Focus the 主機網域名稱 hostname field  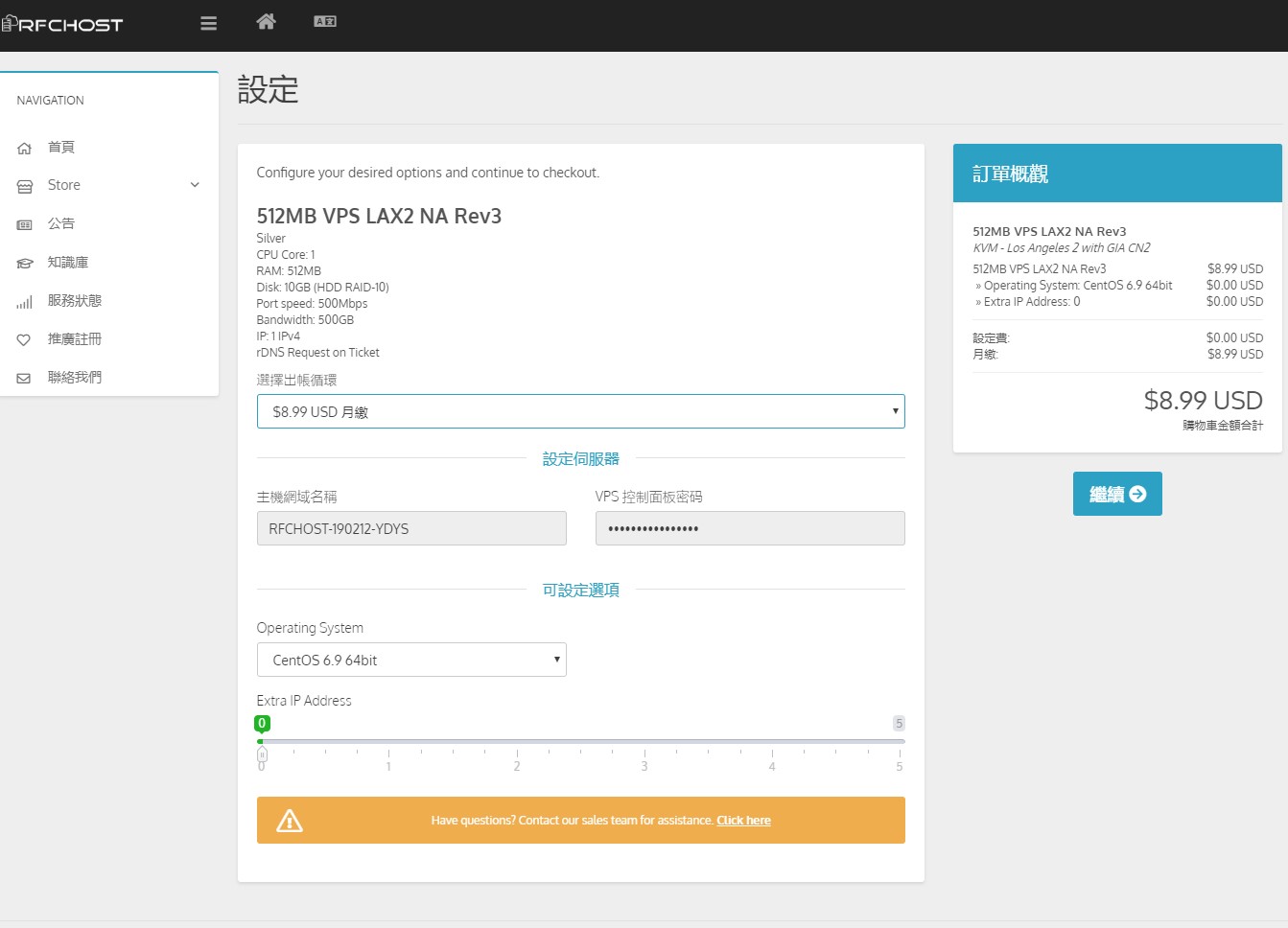(x=411, y=528)
